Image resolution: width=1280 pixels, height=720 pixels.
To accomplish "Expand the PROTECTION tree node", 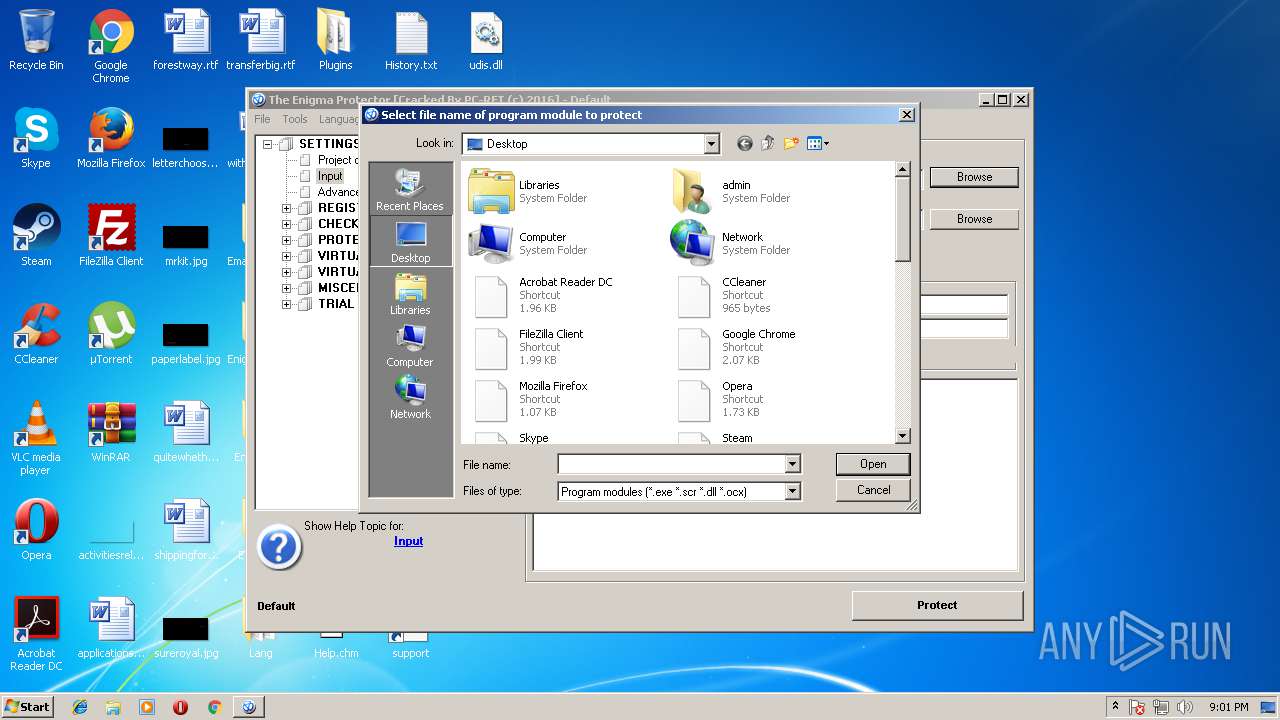I will [286, 240].
